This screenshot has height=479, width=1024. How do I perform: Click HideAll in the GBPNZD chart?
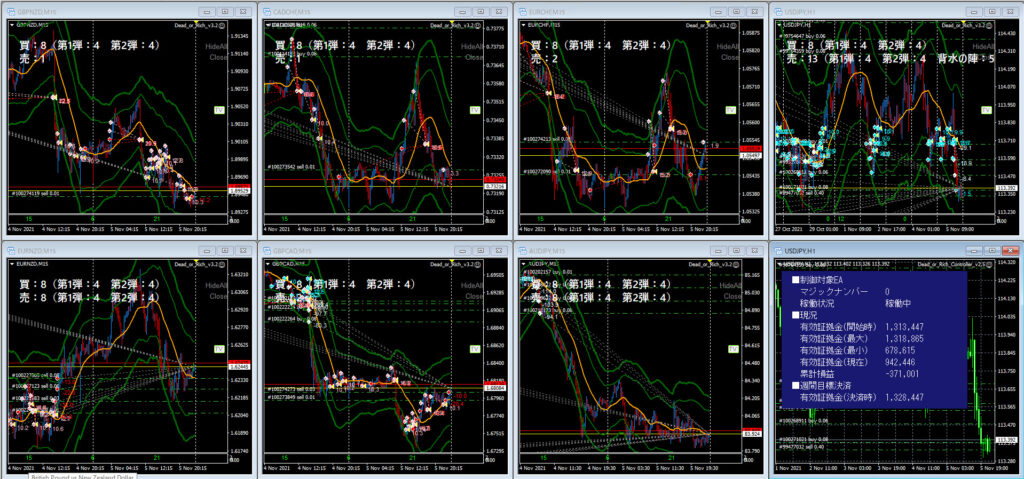(215, 47)
